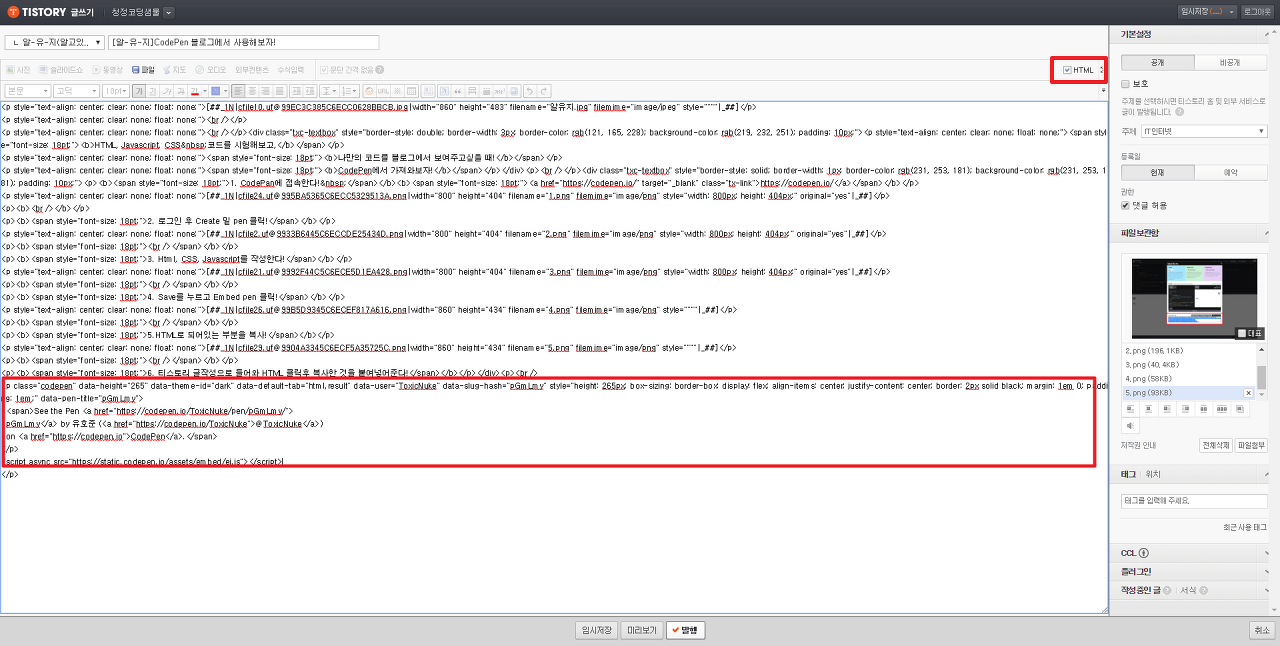Undo the last edit
The image size is (1280, 646).
[529, 91]
